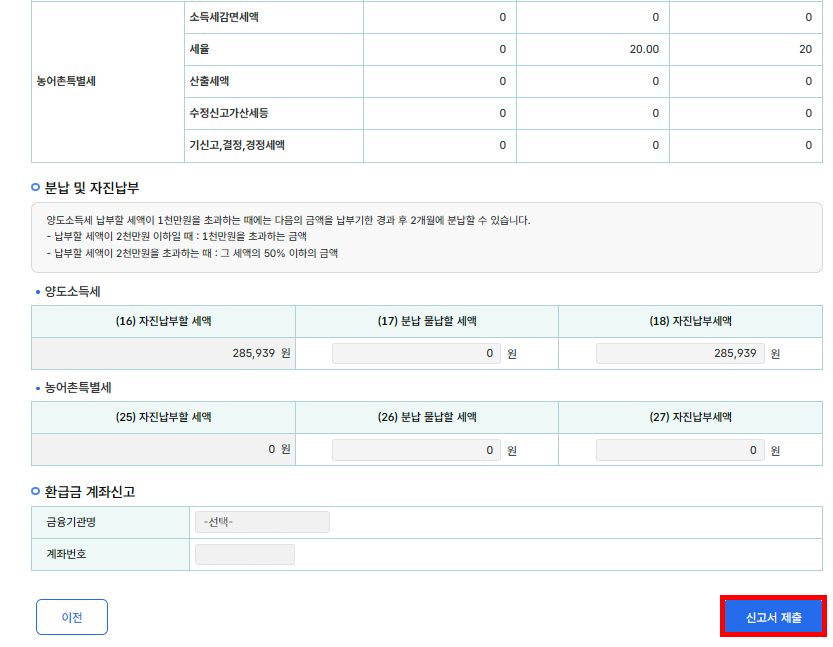This screenshot has width=833, height=647.
Task: Click the (17) 분납 물납할 세액 input field
Action: point(416,353)
